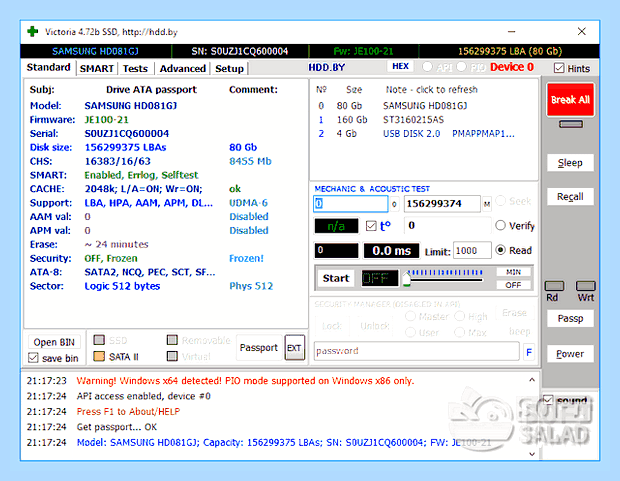Click the SATA II orange indicator box
This screenshot has height=481, width=620.
[99, 356]
